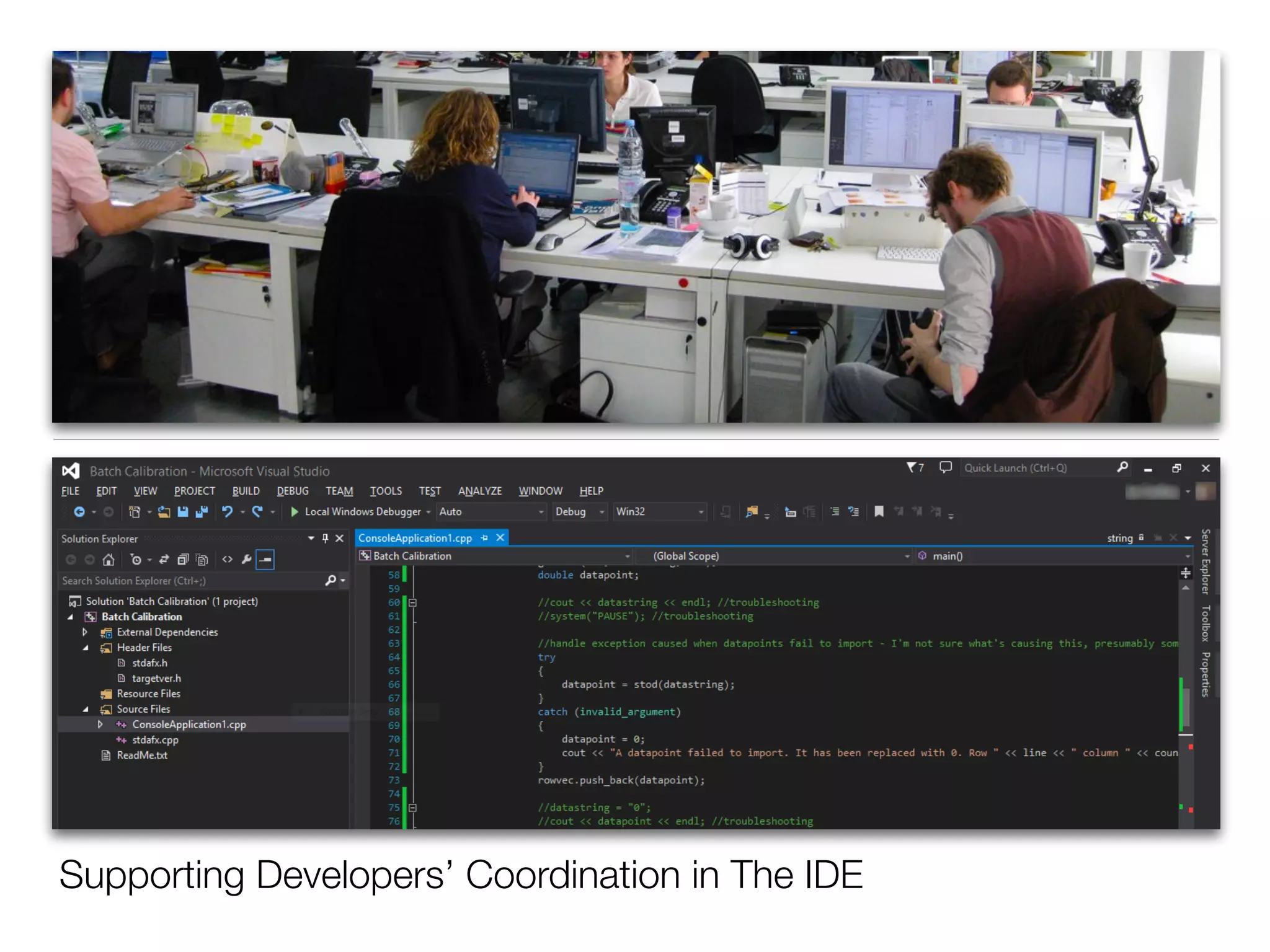Screen dimensions: 1270x952
Task: Switch to the ConsoleApplication1.cpp tab
Action: point(414,538)
